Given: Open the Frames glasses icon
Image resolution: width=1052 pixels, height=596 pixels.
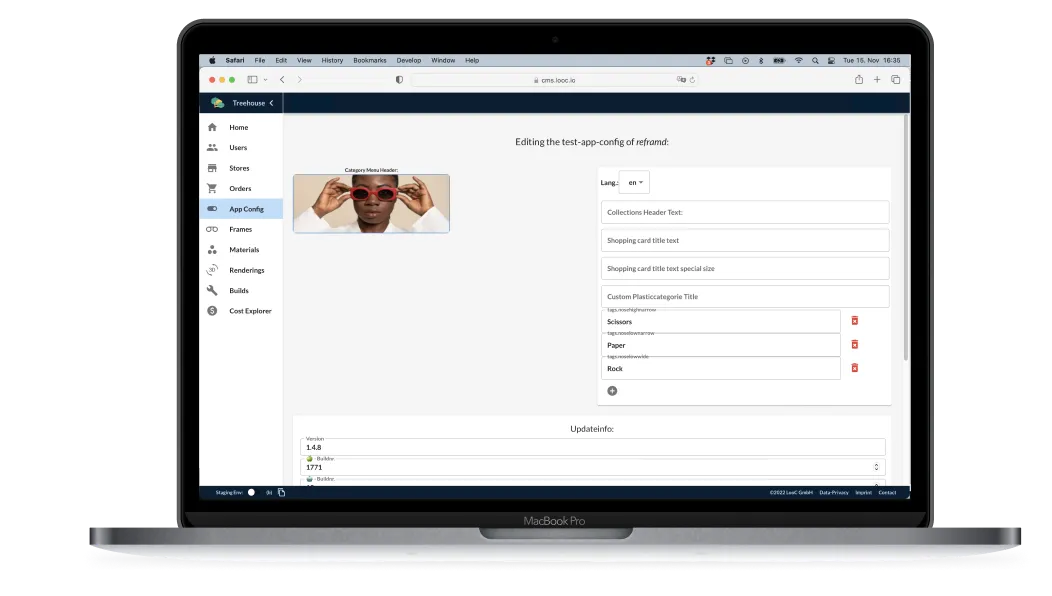Looking at the screenshot, I should coord(212,230).
